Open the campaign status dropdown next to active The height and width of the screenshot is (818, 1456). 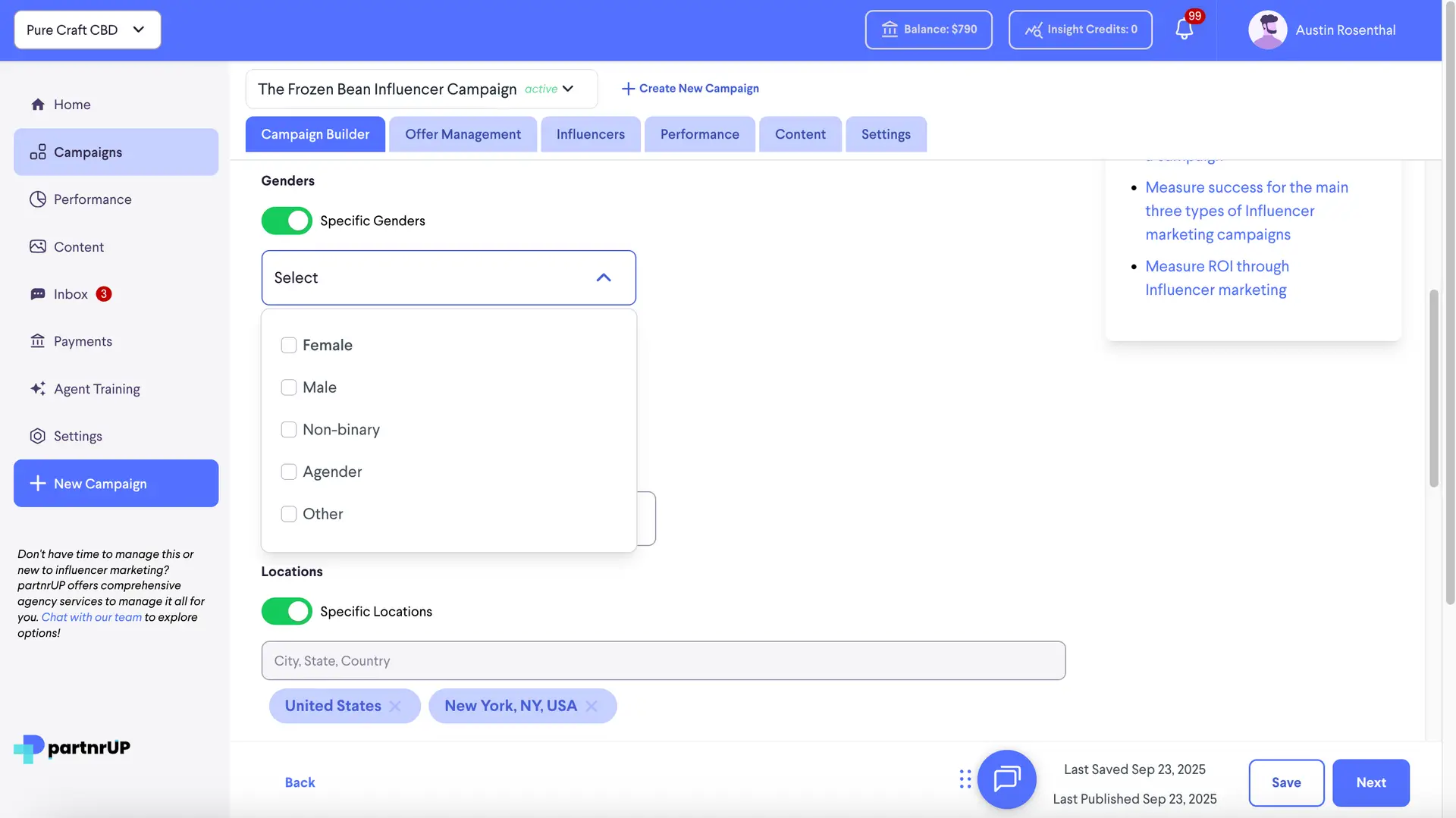click(x=567, y=89)
